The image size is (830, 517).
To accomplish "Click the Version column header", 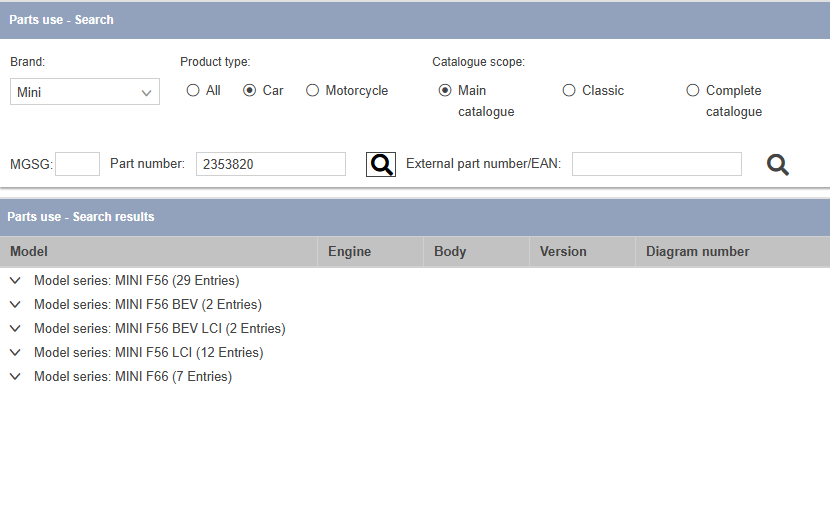I will tap(582, 251).
